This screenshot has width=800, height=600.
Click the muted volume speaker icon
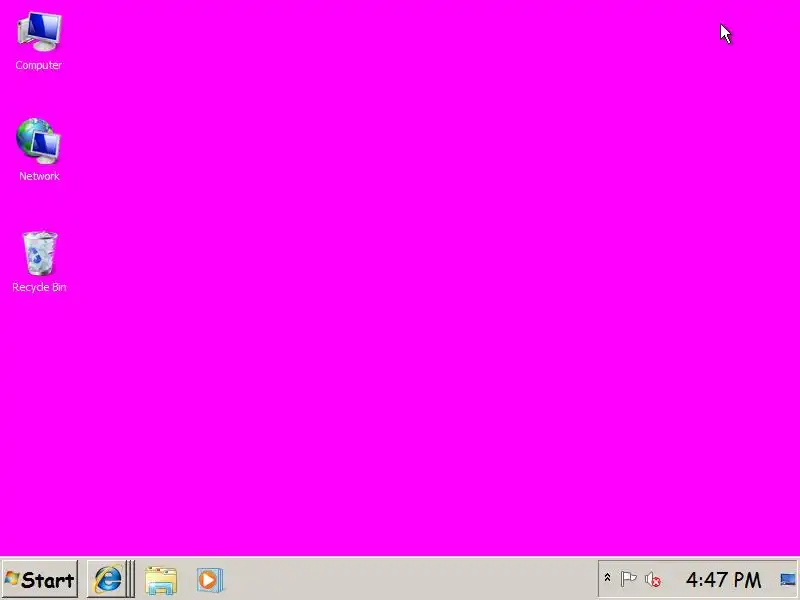(x=653, y=580)
